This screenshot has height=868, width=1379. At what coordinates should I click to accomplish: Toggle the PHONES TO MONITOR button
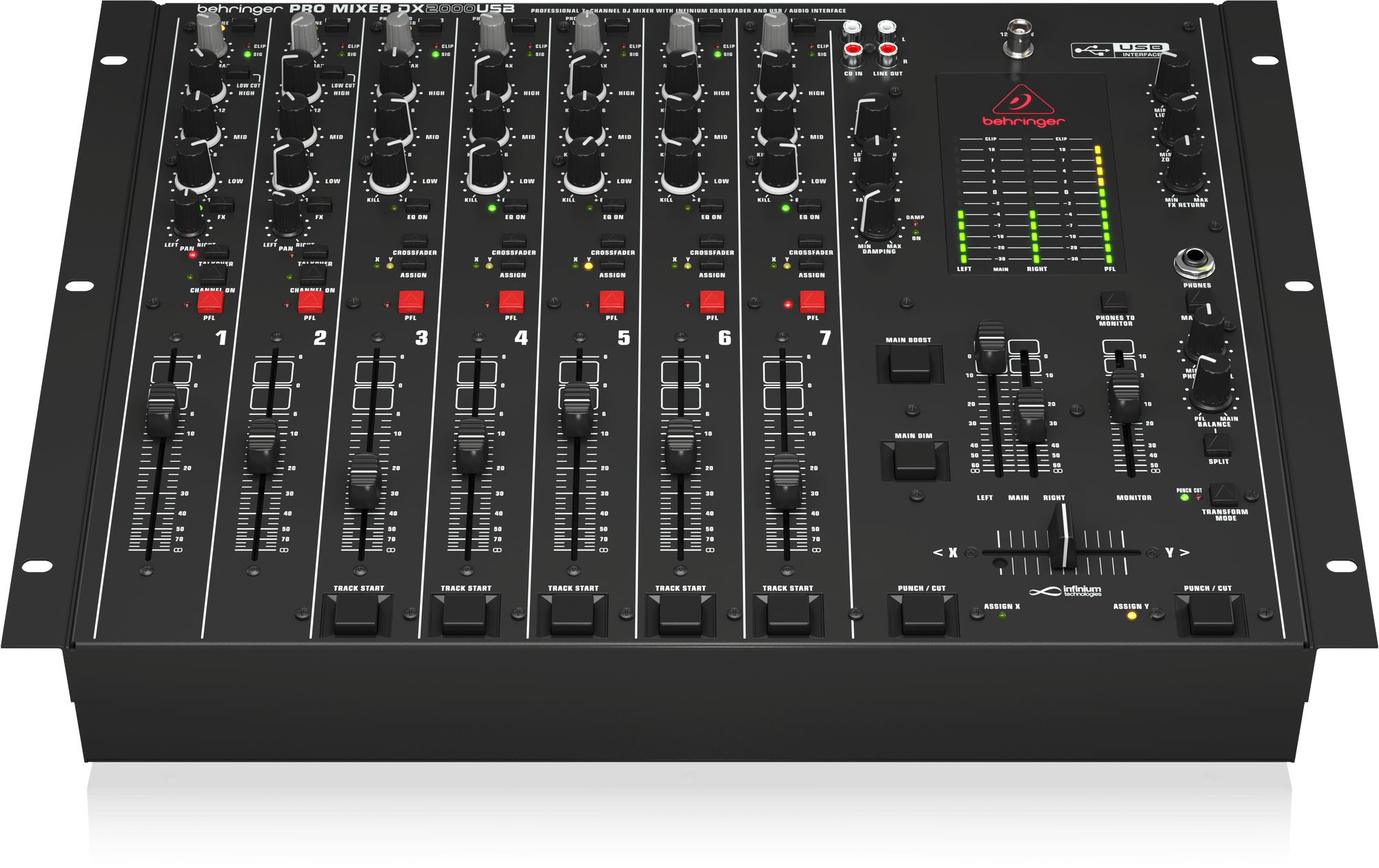(1114, 302)
